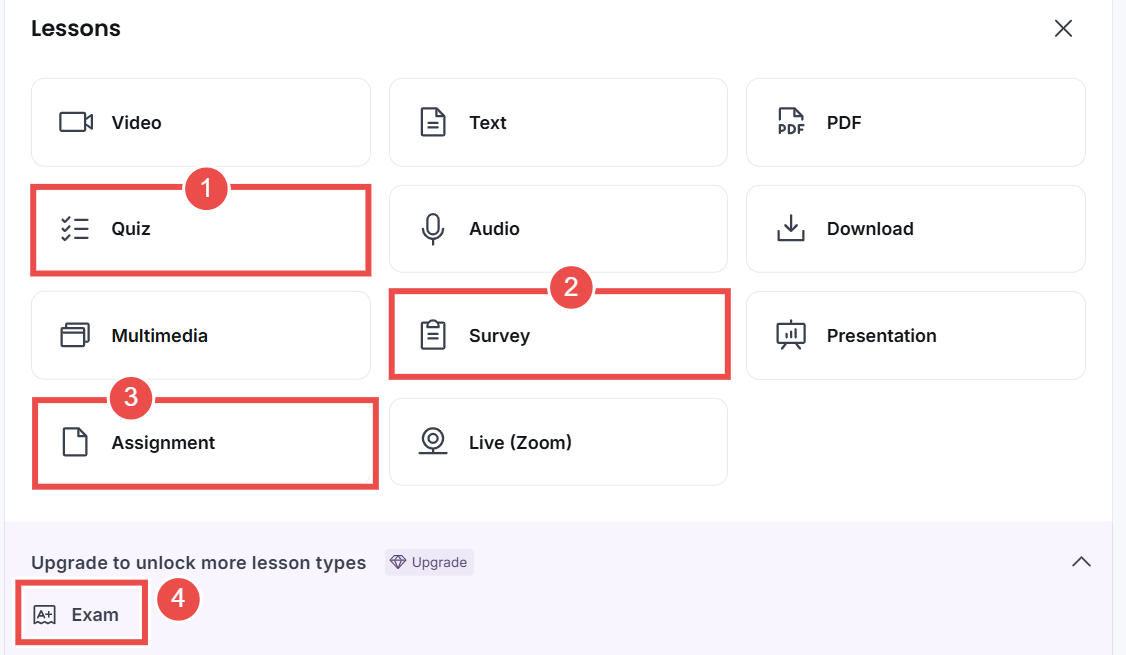Close the Lessons panel

(1063, 28)
